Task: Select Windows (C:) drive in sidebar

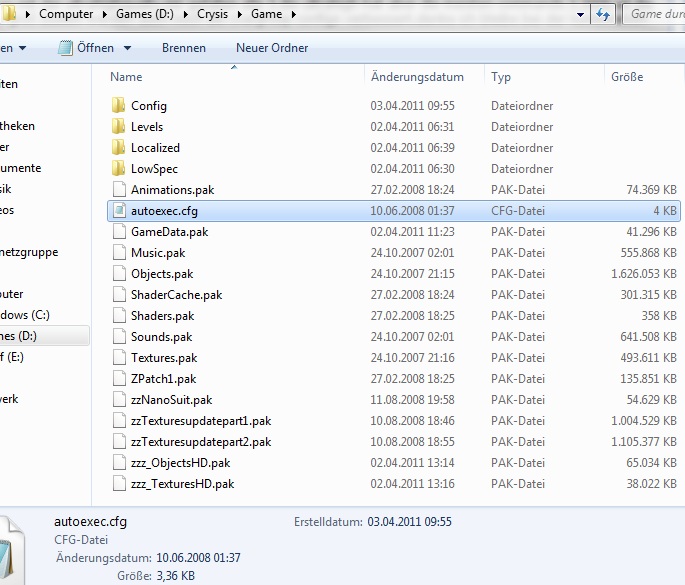Action: click(25, 315)
